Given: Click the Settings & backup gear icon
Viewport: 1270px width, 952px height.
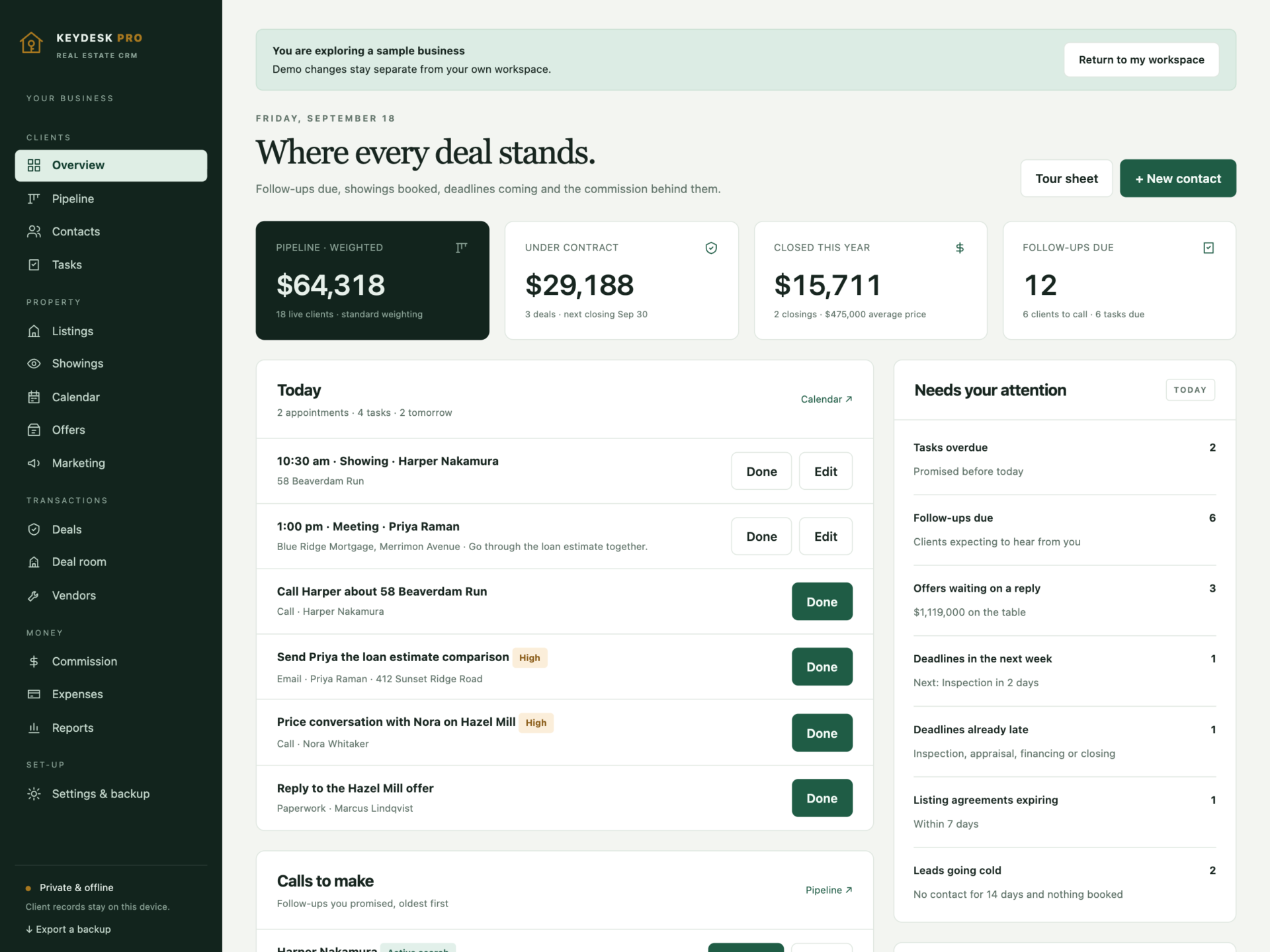Looking at the screenshot, I should coord(34,794).
